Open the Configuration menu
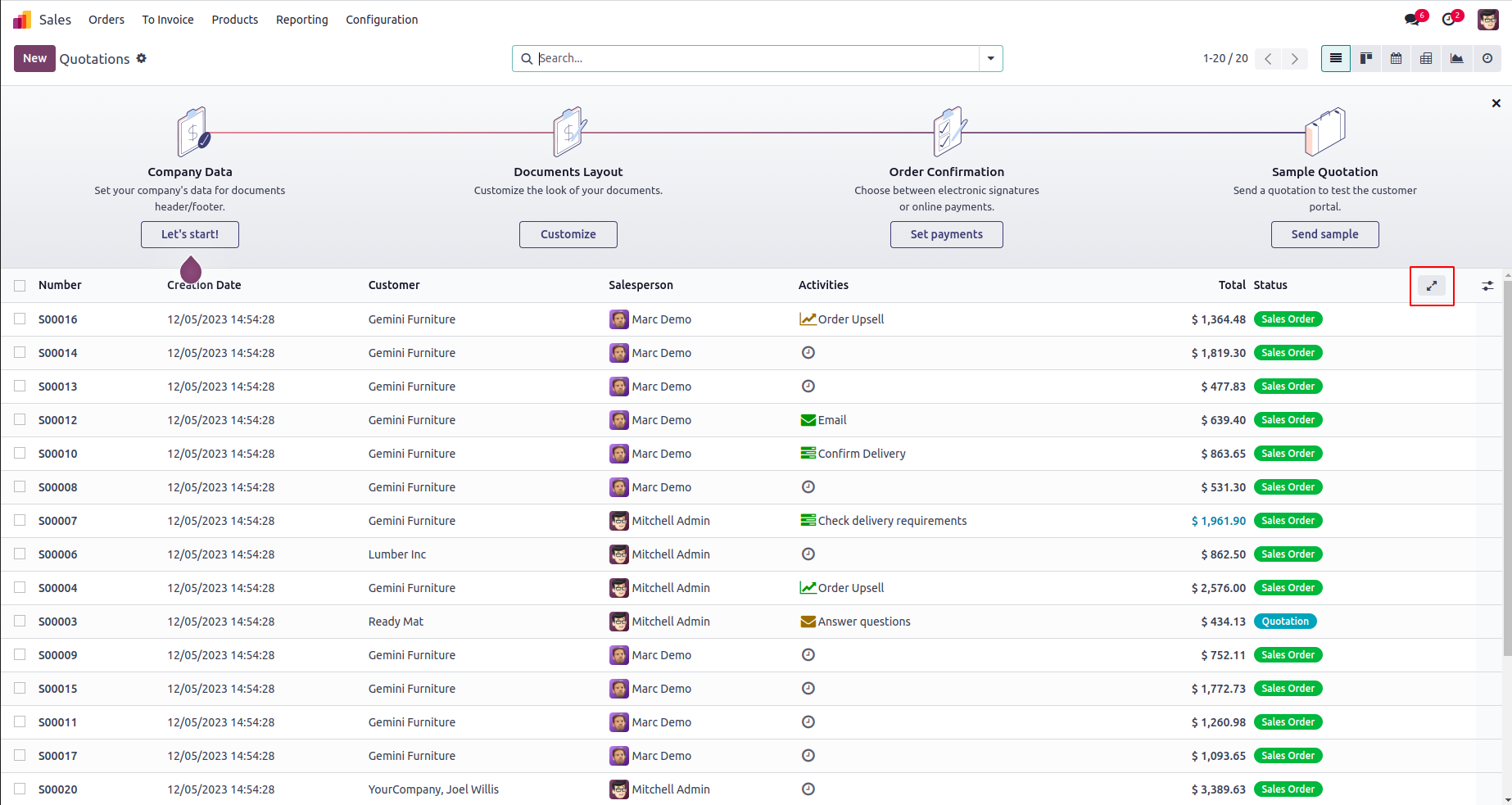Image resolution: width=1512 pixels, height=805 pixels. (x=382, y=20)
